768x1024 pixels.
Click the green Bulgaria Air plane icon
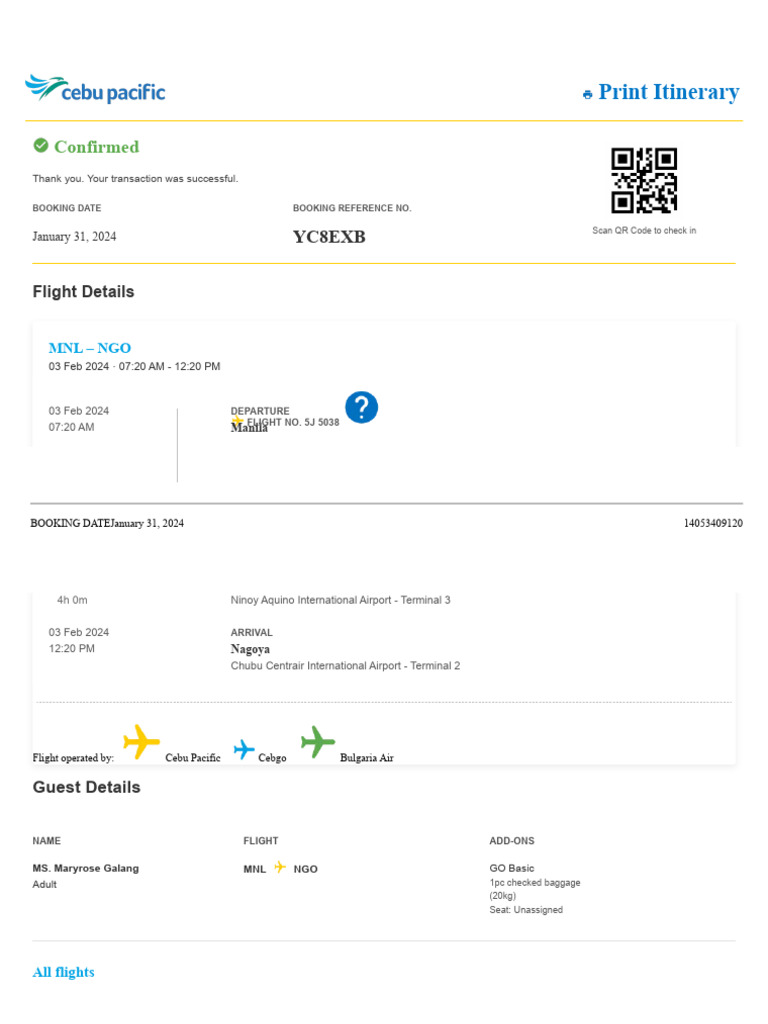coord(317,742)
